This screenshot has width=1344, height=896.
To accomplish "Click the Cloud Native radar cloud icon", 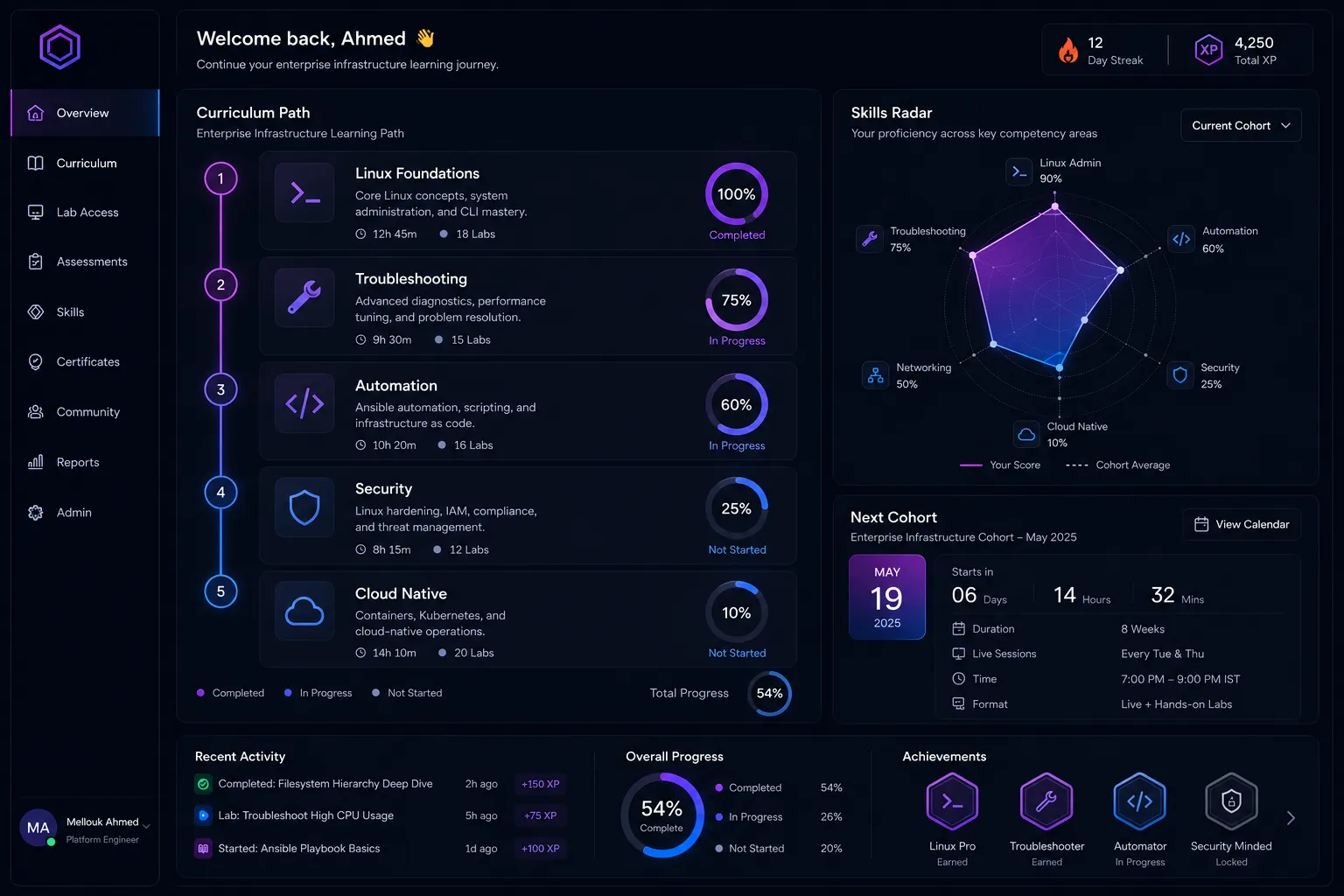I will click(1026, 434).
